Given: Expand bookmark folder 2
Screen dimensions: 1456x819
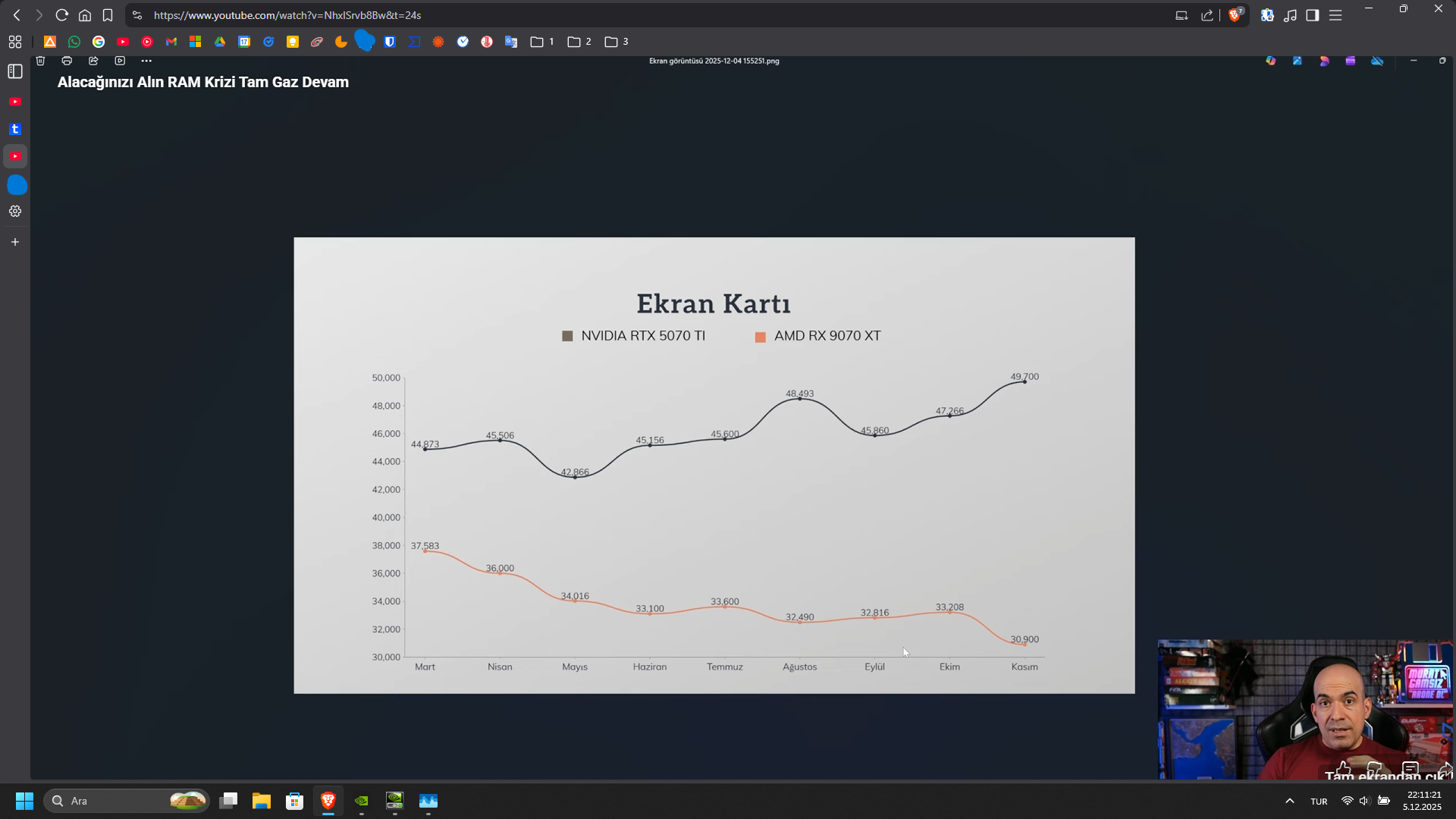Looking at the screenshot, I should (x=579, y=42).
